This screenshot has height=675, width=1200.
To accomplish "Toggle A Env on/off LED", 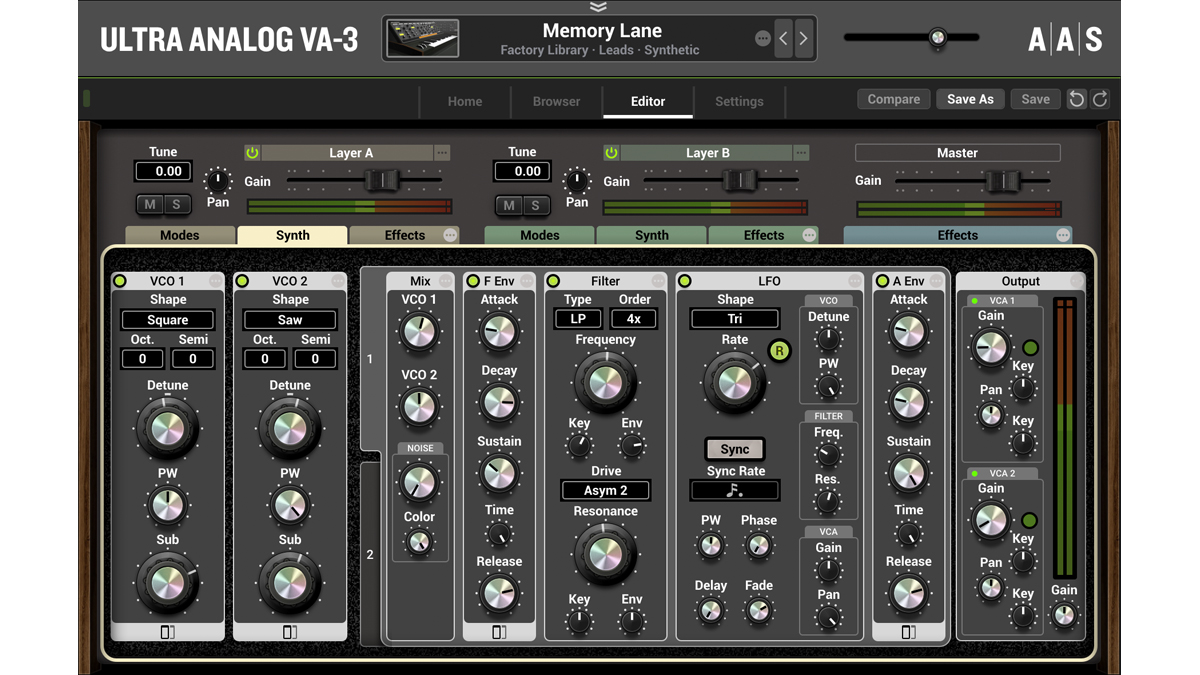I will tap(882, 281).
